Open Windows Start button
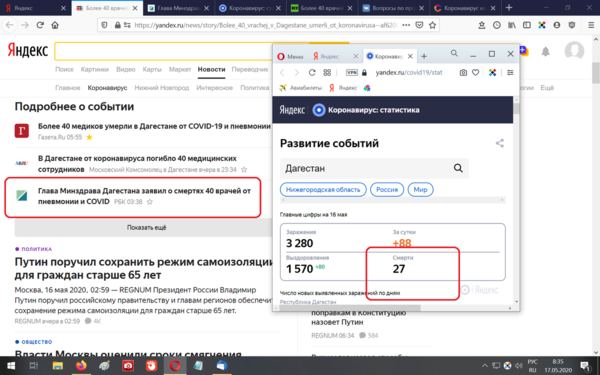This screenshot has width=600, height=375. (11, 366)
